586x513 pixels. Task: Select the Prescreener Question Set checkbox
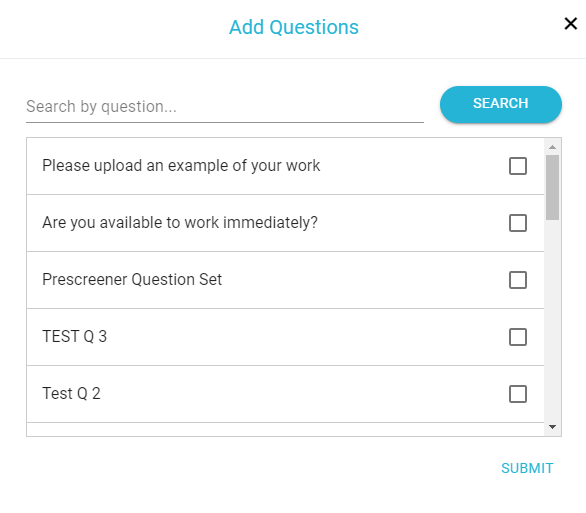pos(518,280)
